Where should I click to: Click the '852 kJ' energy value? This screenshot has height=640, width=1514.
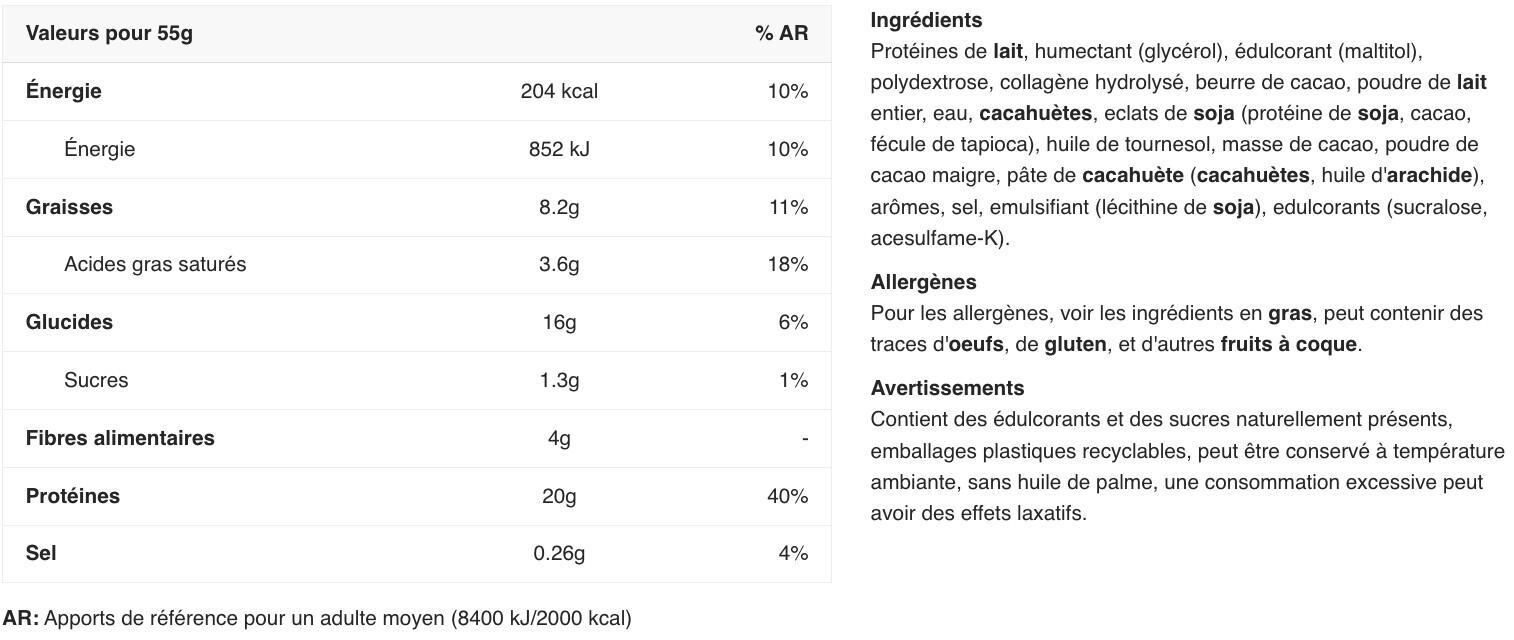coord(559,149)
